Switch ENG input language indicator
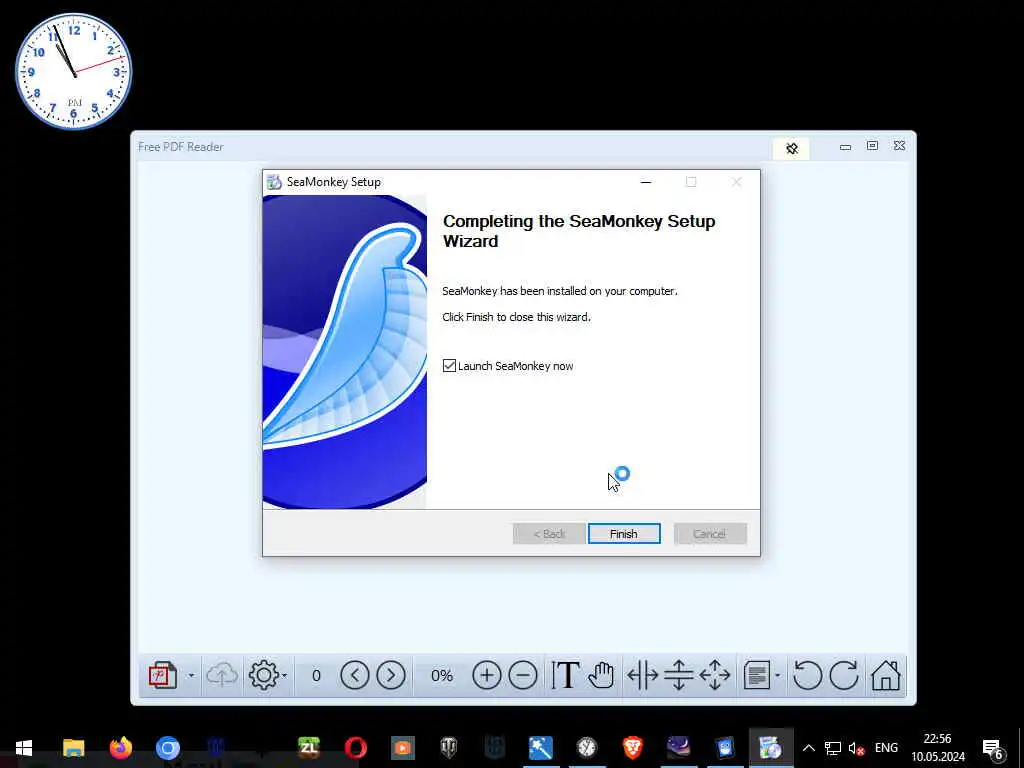Screen dimensions: 1024x768 pos(886,748)
